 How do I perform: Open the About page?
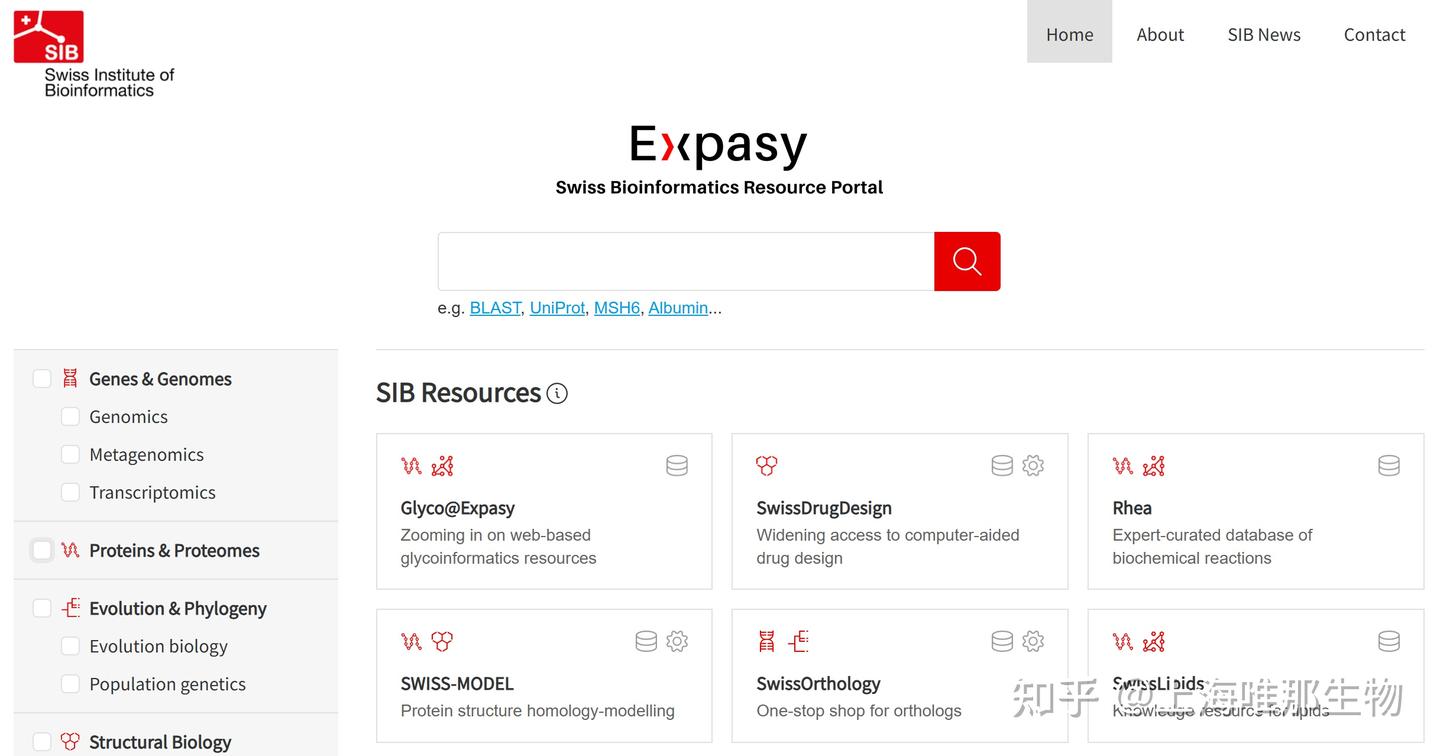[x=1160, y=34]
